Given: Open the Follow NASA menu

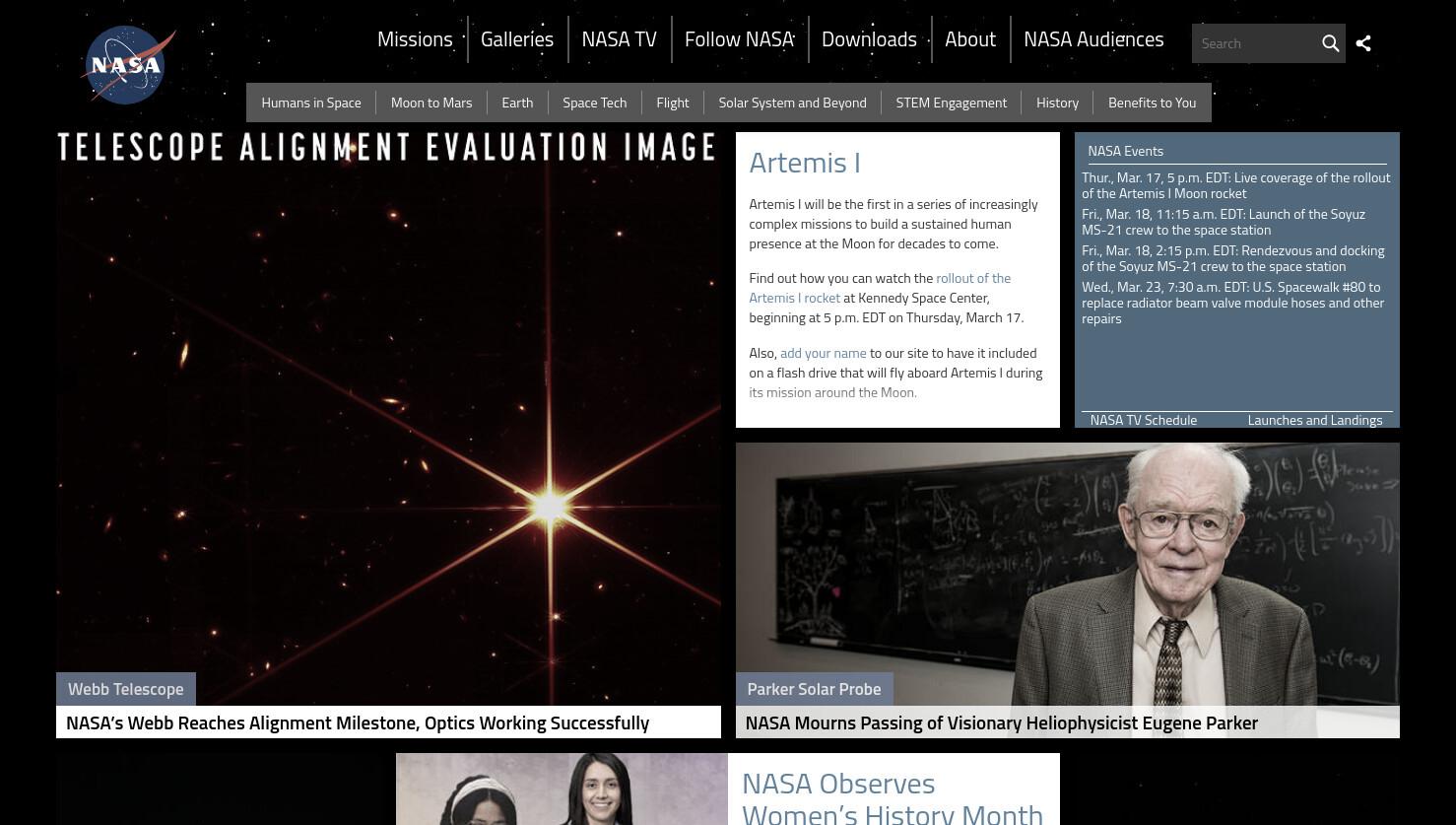Looking at the screenshot, I should [x=739, y=39].
